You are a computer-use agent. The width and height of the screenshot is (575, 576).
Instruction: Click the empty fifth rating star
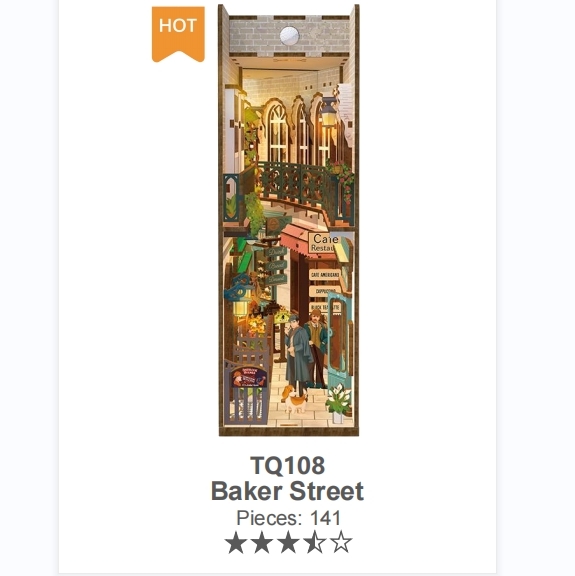click(341, 542)
